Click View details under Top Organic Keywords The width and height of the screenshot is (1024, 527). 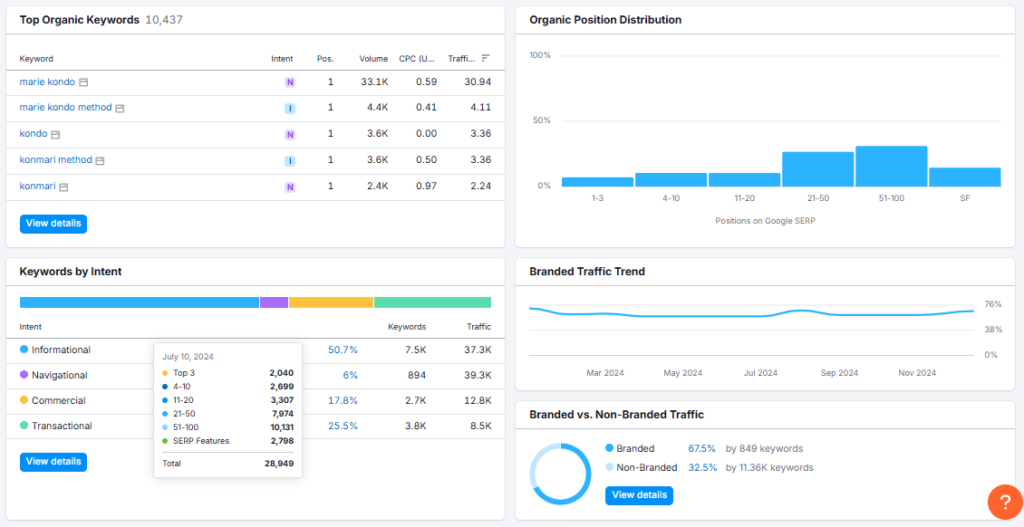[x=54, y=223]
